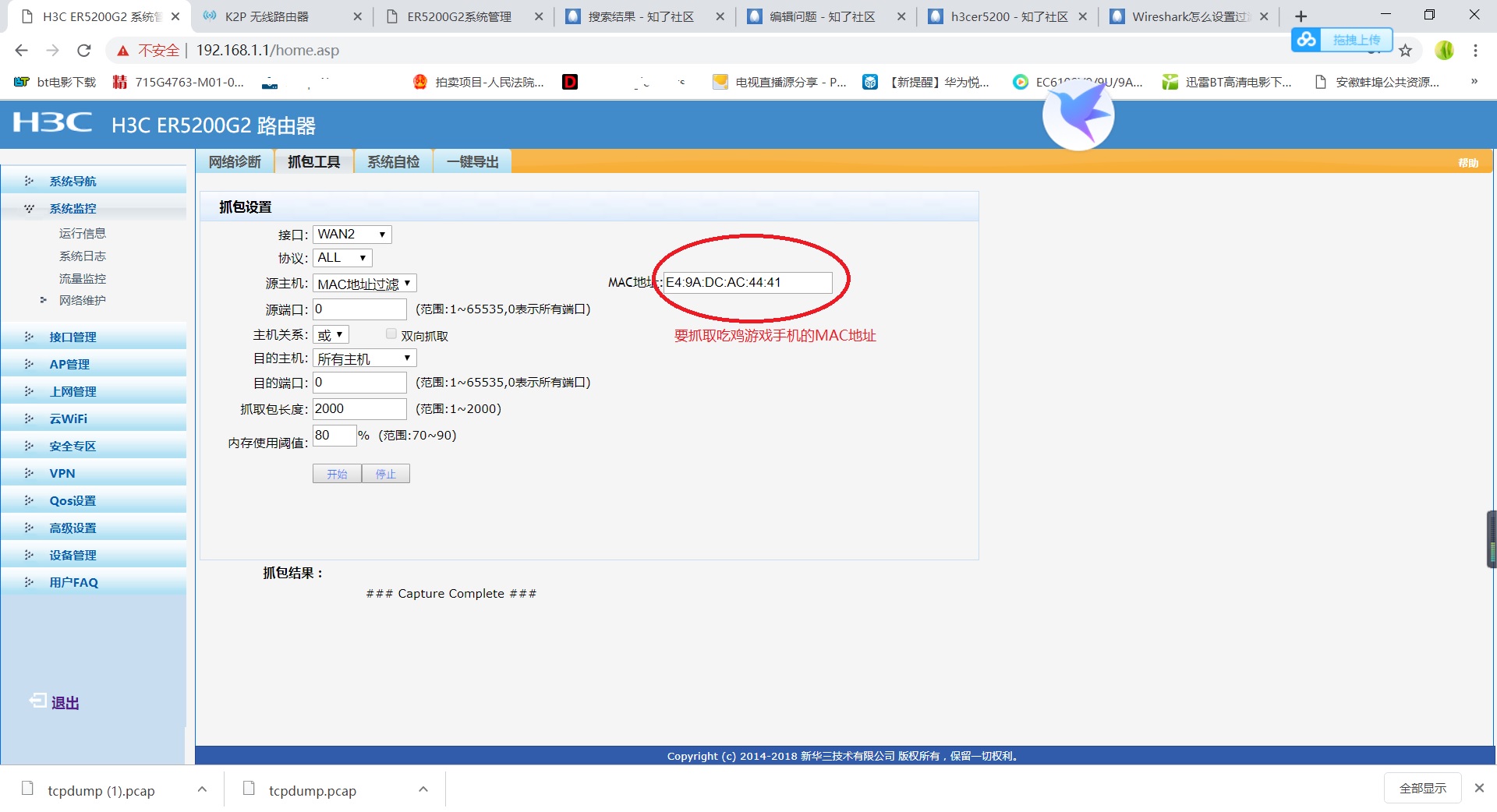This screenshot has width=1497, height=812.
Task: Expand the VPN sidebar menu
Action: pyautogui.click(x=94, y=474)
